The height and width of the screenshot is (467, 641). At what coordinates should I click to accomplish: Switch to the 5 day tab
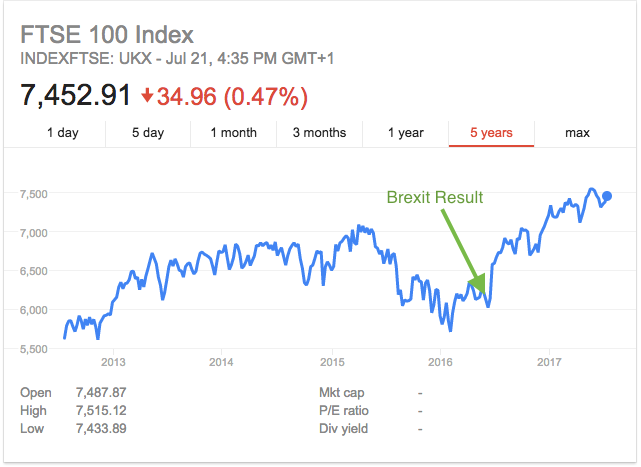[x=148, y=132]
